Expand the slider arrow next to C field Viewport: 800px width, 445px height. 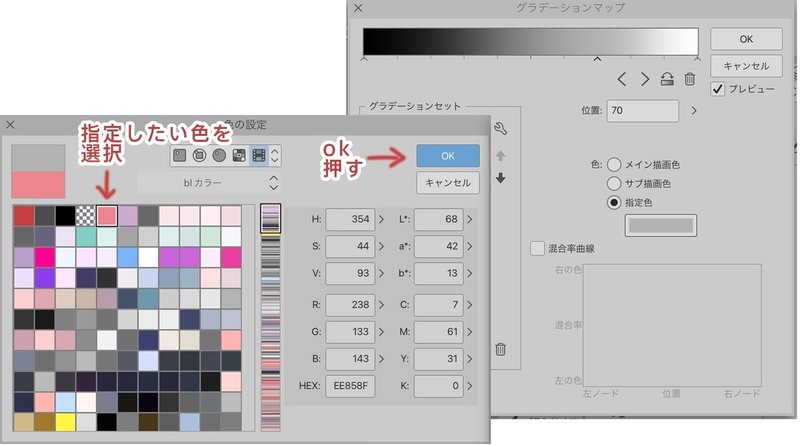[469, 305]
